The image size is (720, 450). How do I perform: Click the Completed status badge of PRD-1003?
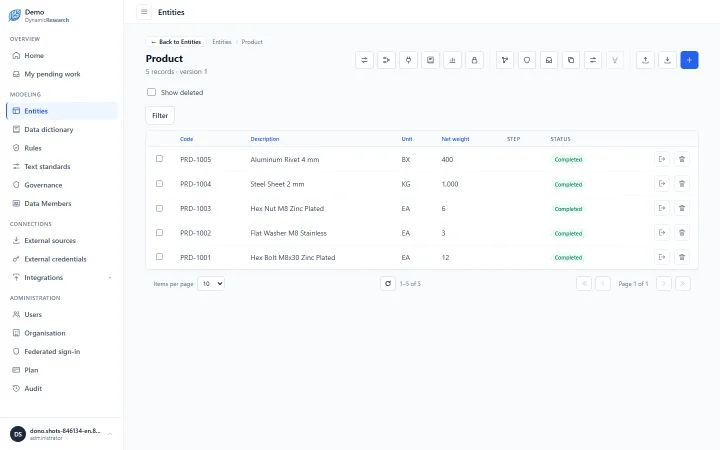click(x=568, y=208)
